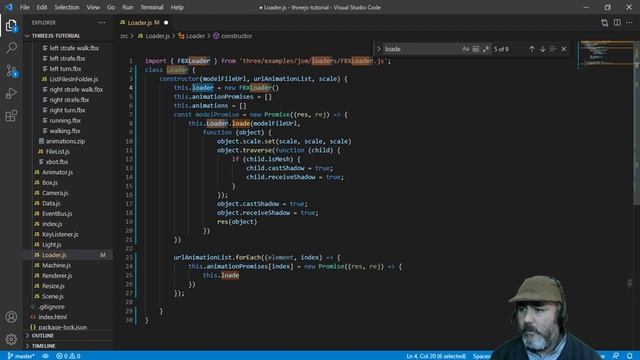This screenshot has height=360, width=640.
Task: Click Ln 4, Col 20 status item
Action: (436, 356)
